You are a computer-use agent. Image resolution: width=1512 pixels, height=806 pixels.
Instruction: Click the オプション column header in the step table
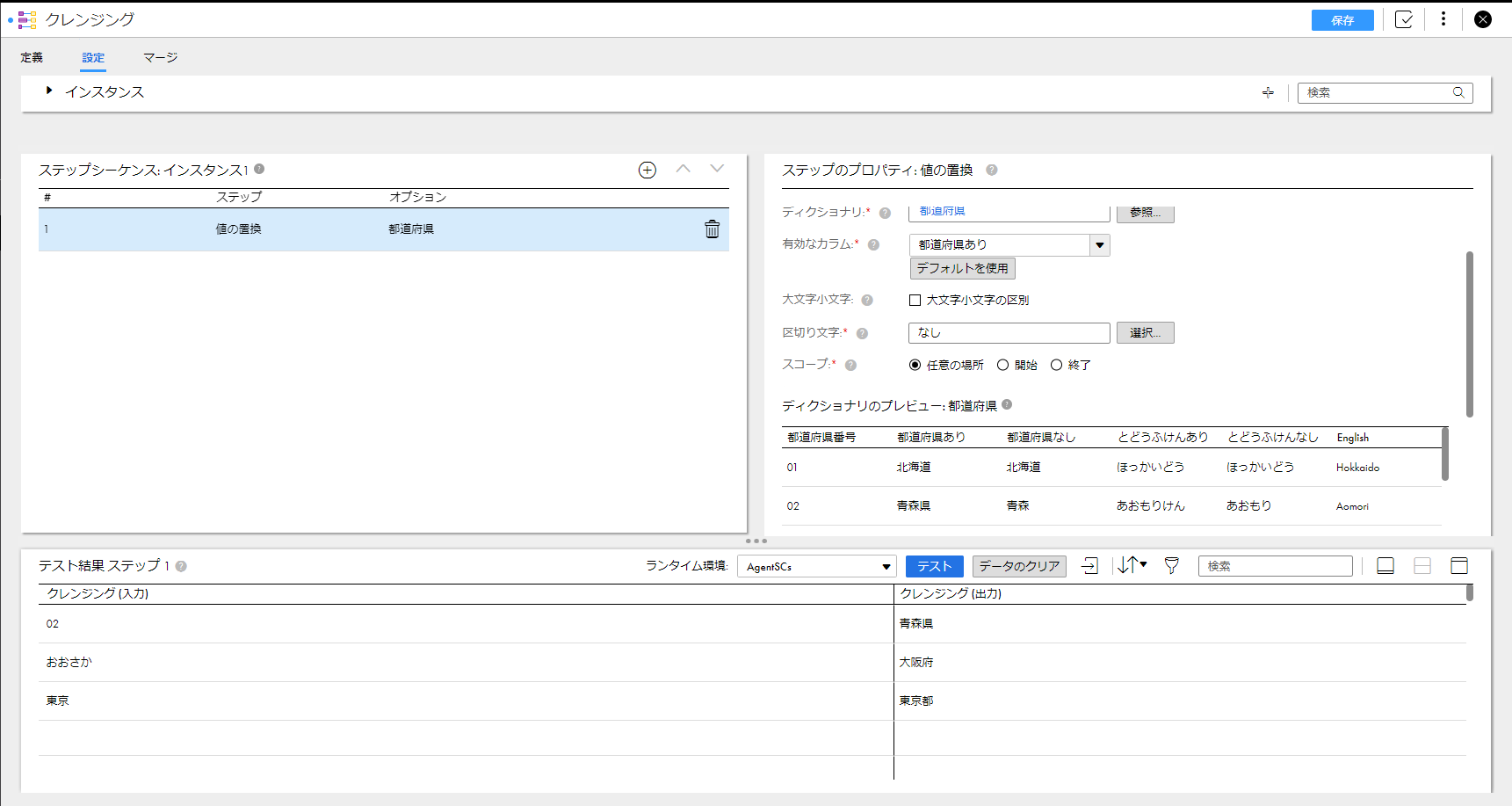[x=418, y=198]
